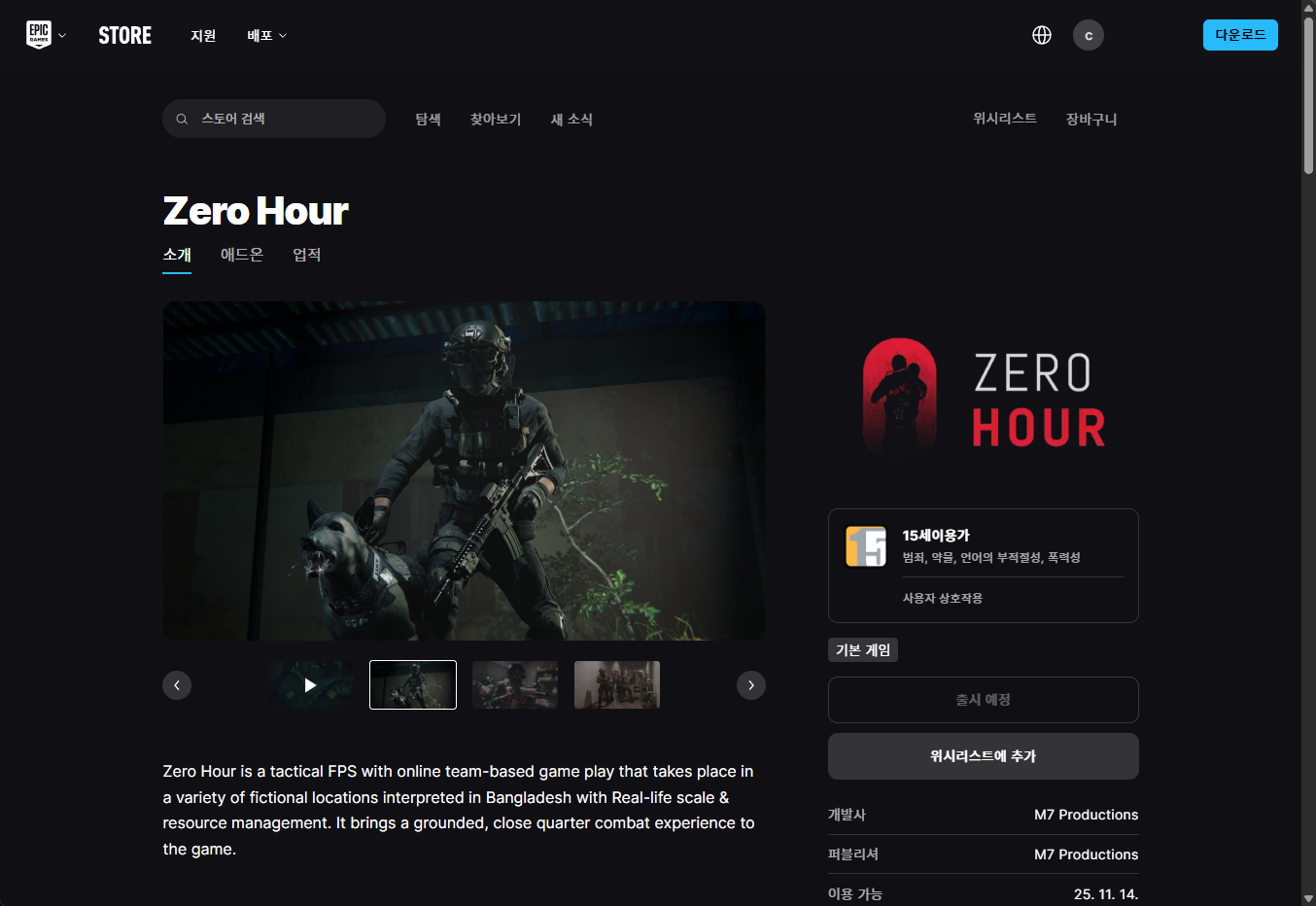Click the scrollbar up arrow
The width and height of the screenshot is (1316, 906).
(1308, 7)
